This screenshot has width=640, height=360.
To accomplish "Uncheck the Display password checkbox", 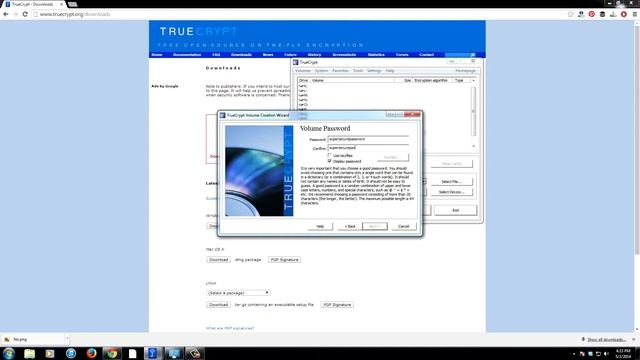I will click(330, 161).
